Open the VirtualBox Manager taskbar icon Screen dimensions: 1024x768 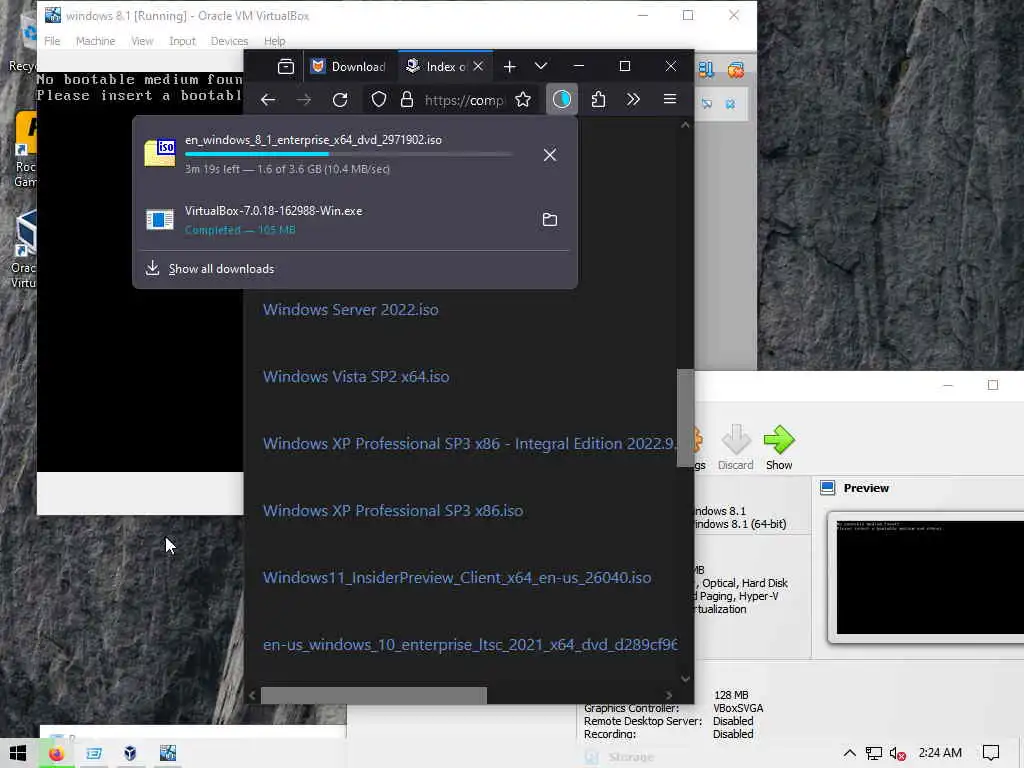130,753
